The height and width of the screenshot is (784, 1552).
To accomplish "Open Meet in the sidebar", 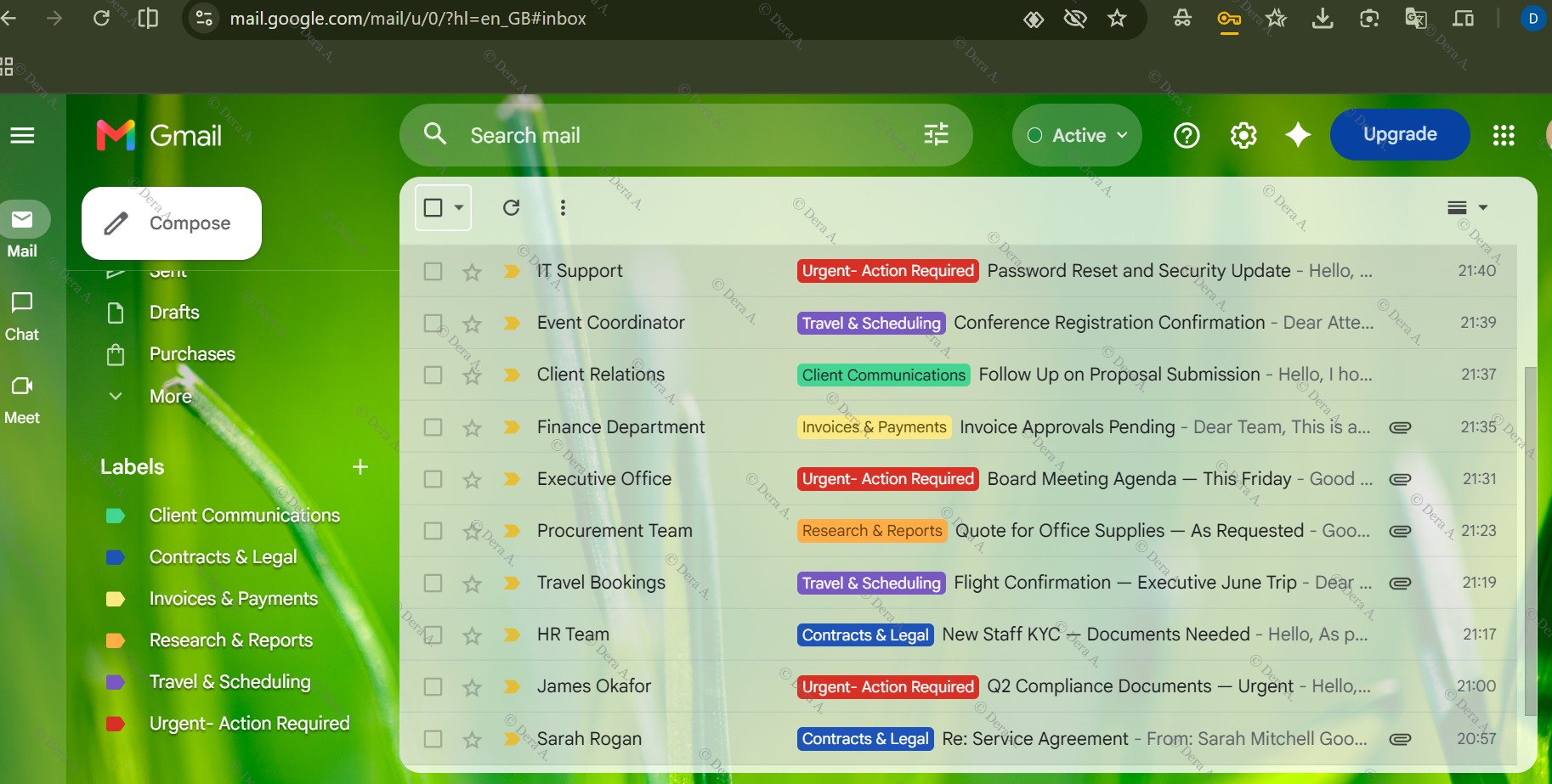I will point(22,400).
